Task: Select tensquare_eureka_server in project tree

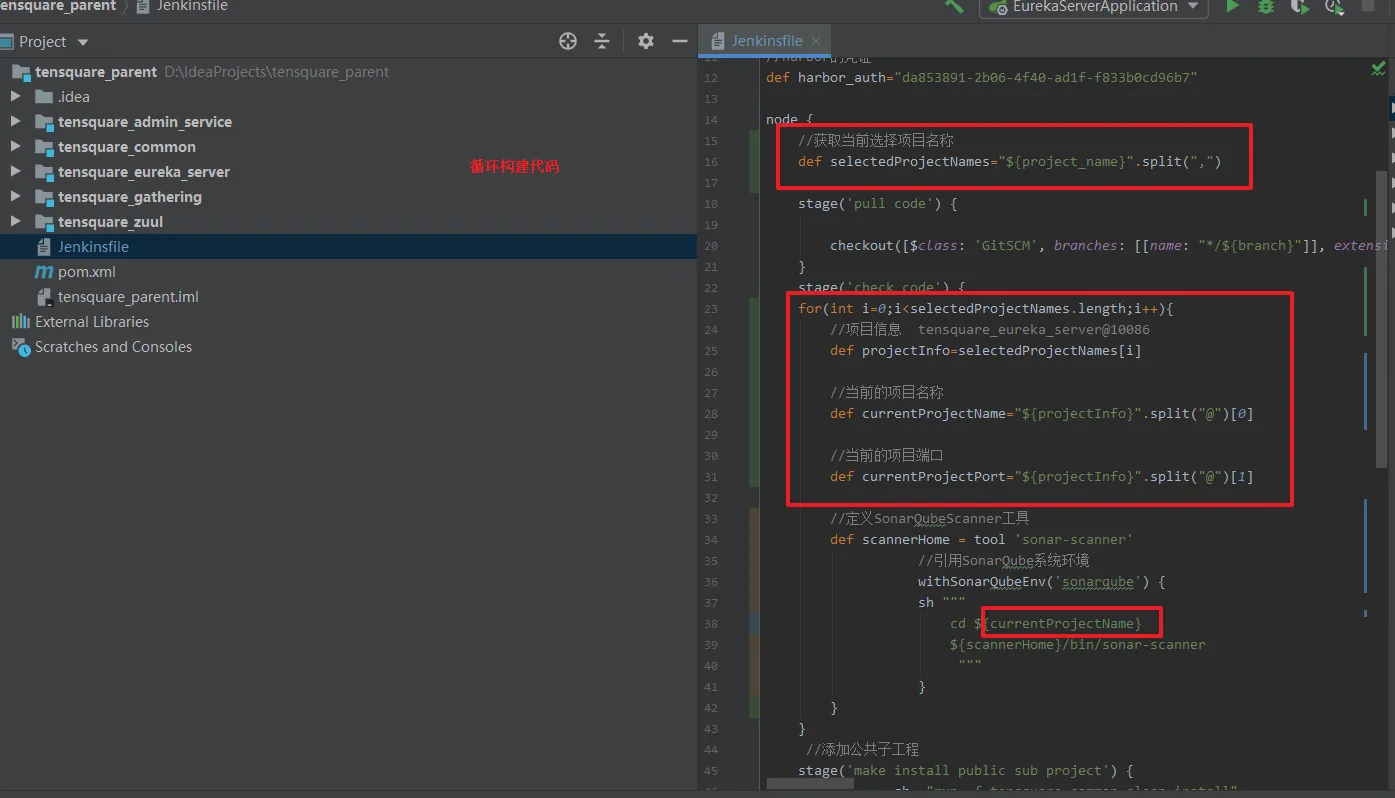Action: tap(144, 172)
